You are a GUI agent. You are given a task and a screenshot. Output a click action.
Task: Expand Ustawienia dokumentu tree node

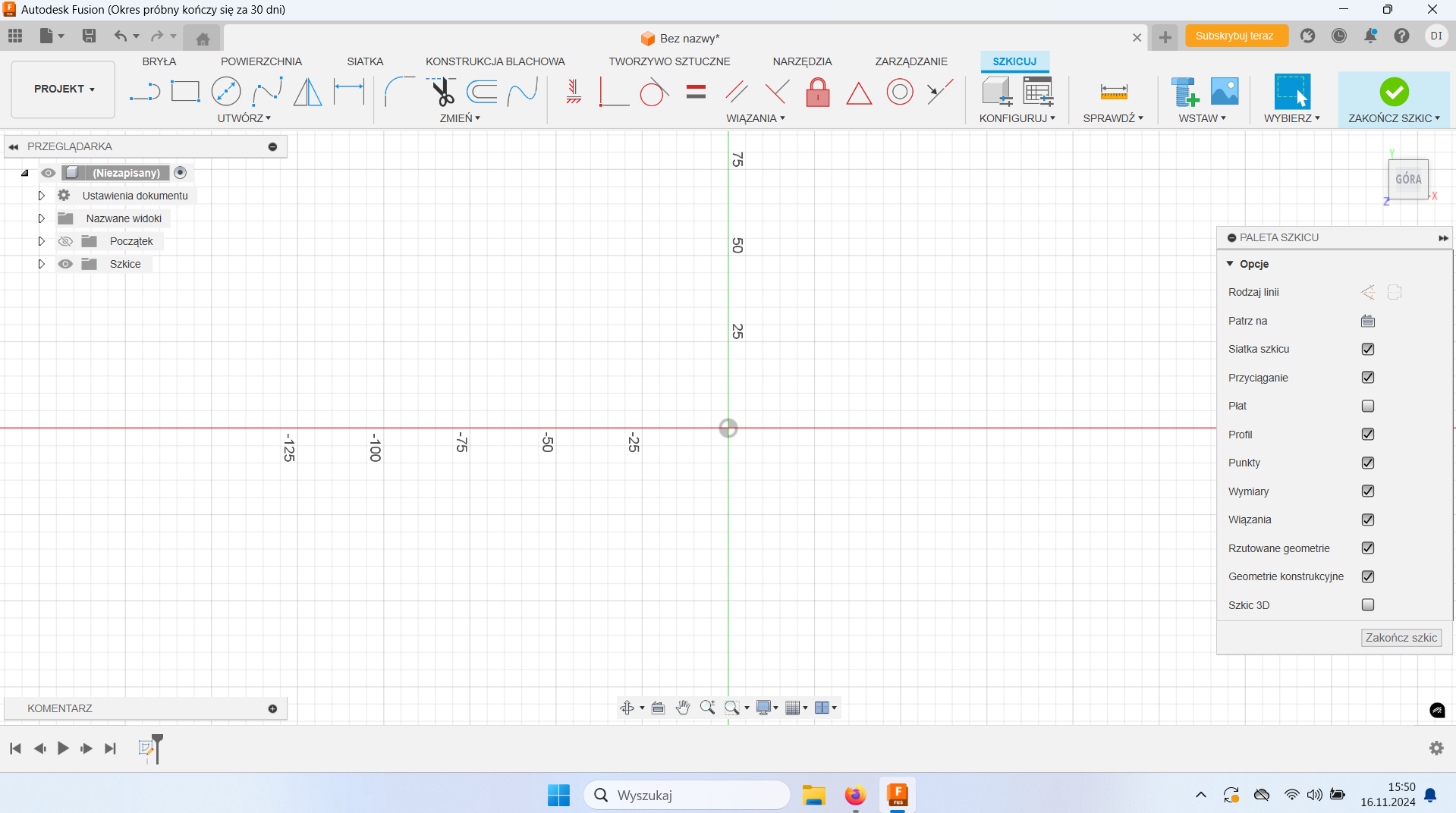tap(42, 196)
